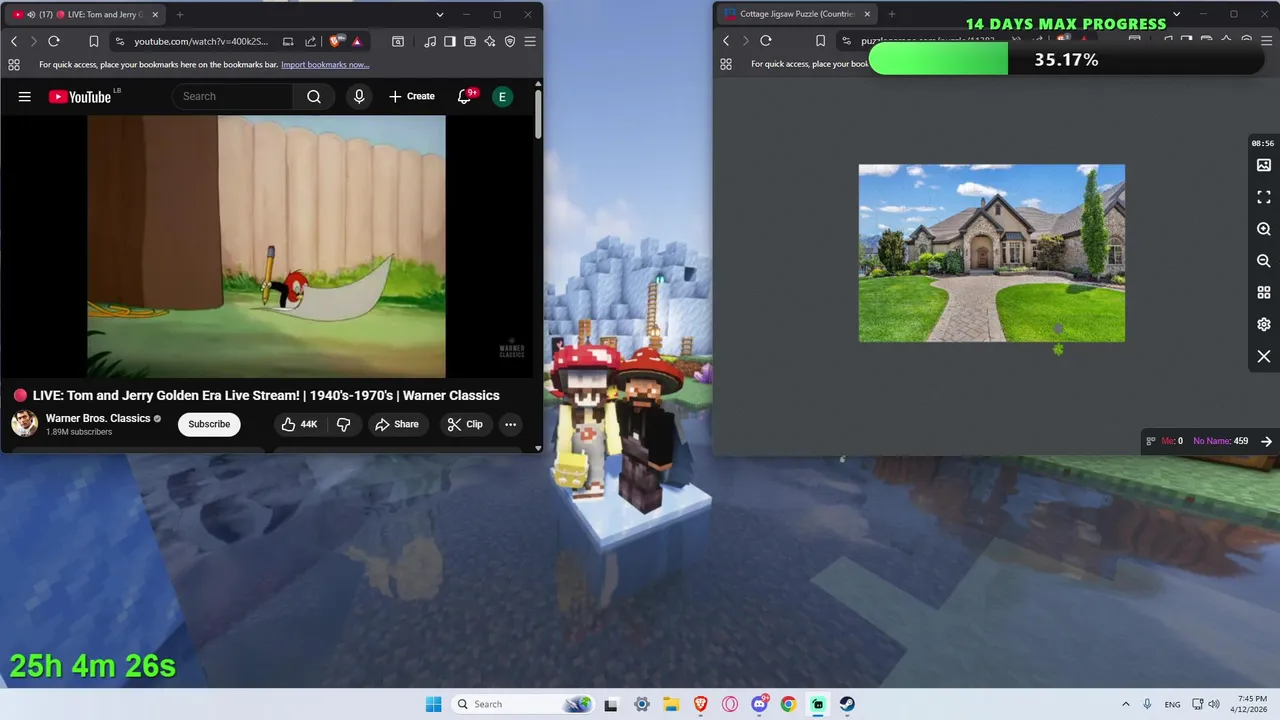Screen dimensions: 1280x720
Task: Click the Warner Bros. Classics channel name
Action: [98, 418]
